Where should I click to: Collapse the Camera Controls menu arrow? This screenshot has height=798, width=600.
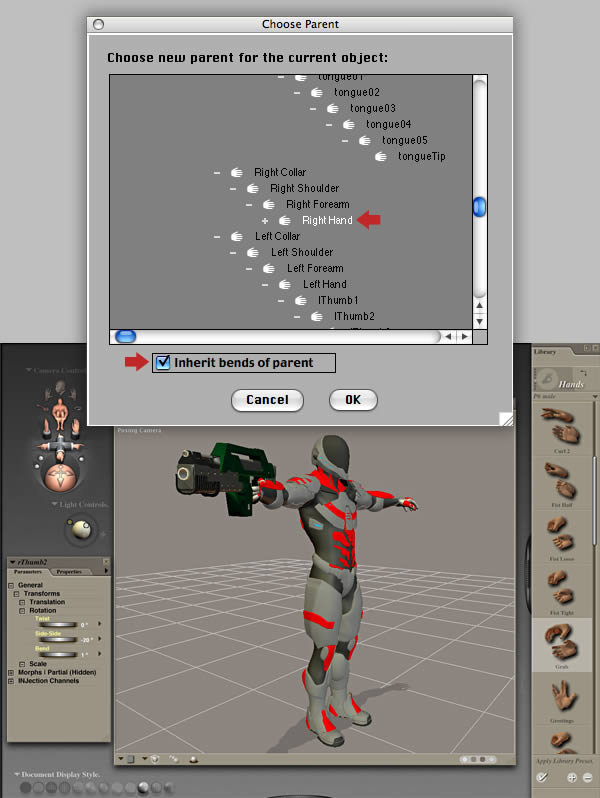click(x=29, y=370)
